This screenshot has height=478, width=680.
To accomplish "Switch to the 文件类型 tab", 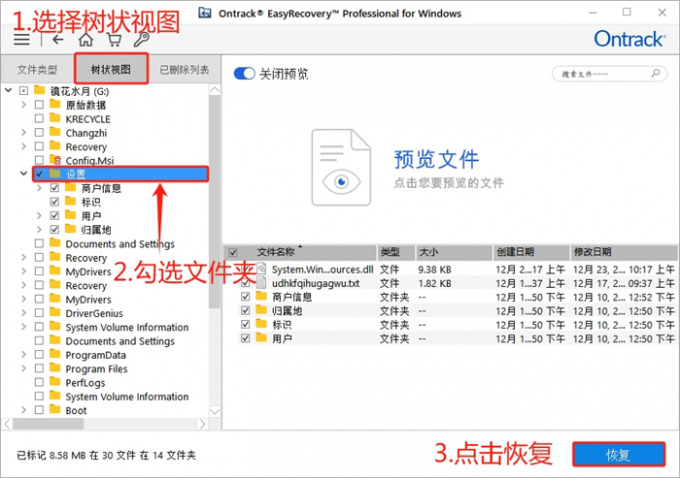I will click(38, 70).
